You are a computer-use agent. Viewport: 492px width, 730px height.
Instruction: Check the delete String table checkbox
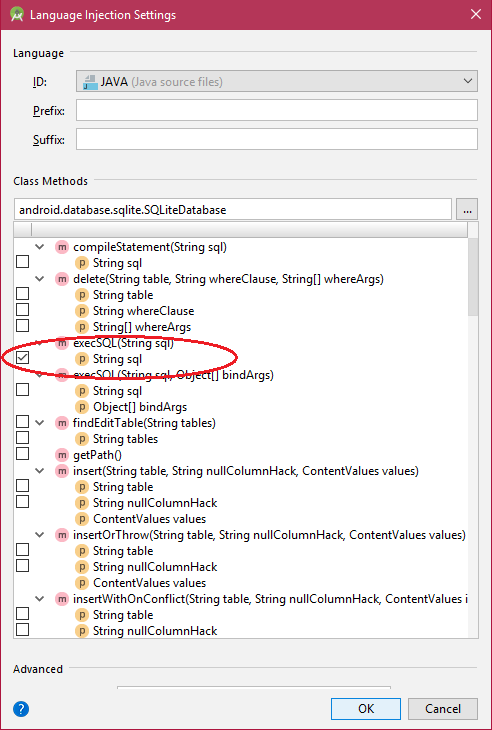[22, 294]
